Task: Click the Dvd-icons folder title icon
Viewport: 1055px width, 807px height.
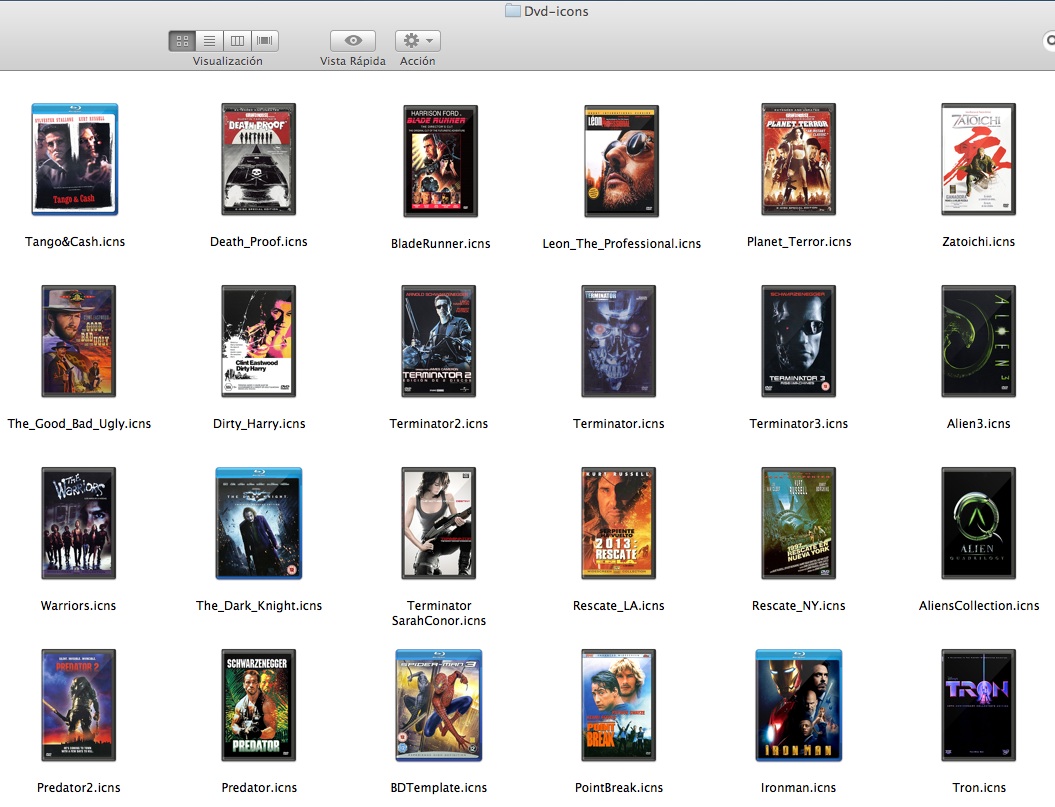Action: (x=513, y=11)
